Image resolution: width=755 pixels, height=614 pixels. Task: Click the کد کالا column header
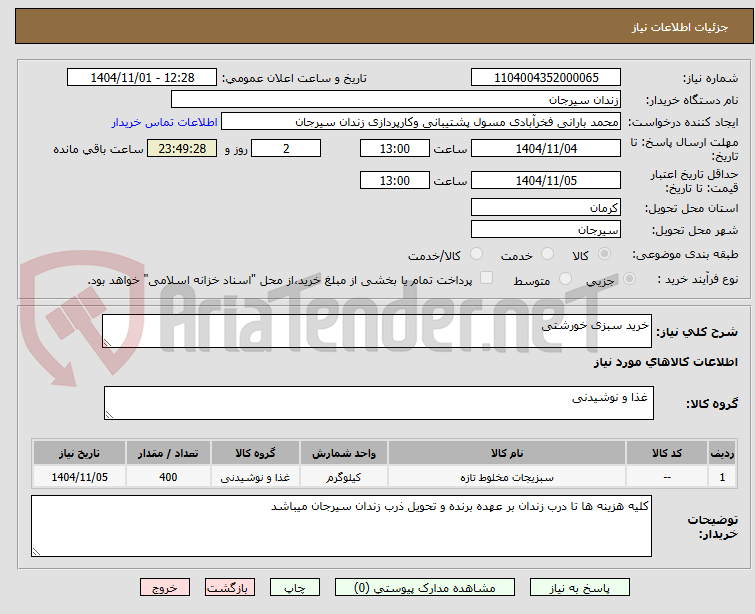(666, 453)
